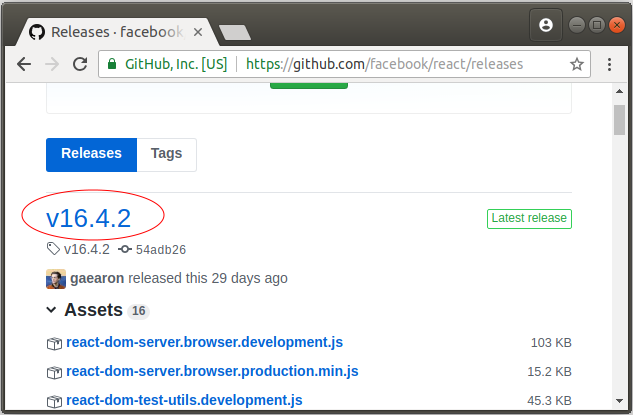Click scrollbar up arrow
Screen dimensions: 633x415
tap(619, 91)
